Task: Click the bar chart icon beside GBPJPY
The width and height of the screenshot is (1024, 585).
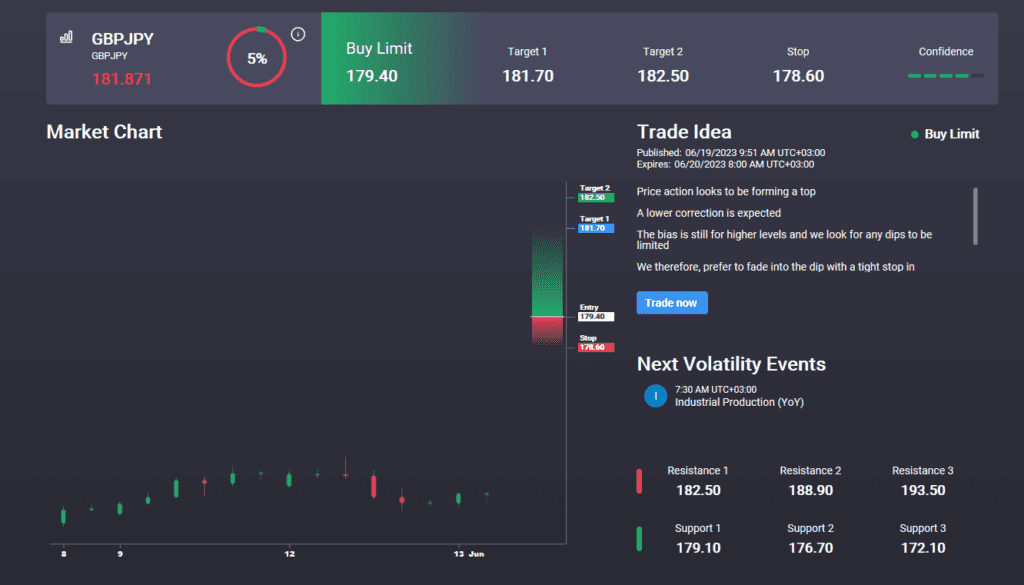Action: click(66, 37)
